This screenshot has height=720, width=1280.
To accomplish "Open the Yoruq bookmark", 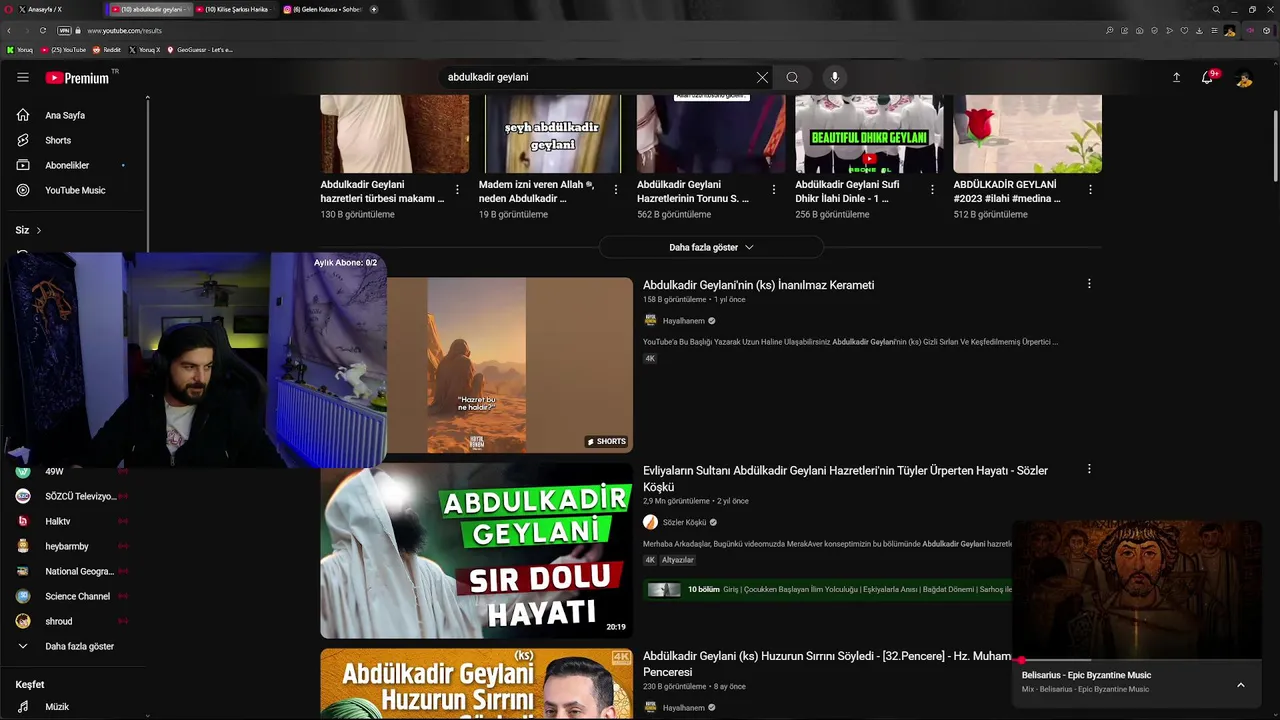I will click(20, 50).
